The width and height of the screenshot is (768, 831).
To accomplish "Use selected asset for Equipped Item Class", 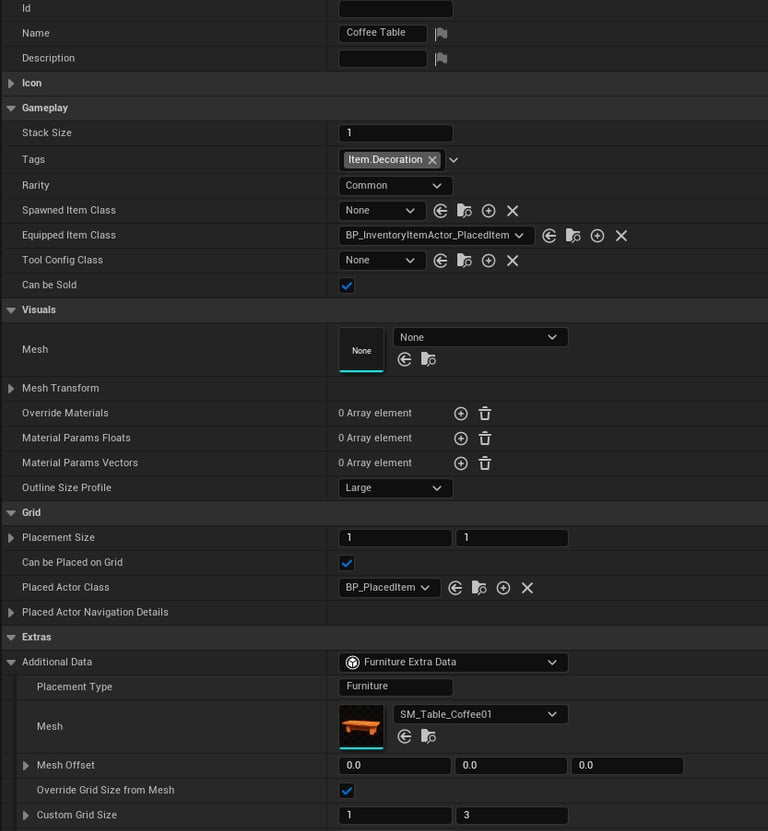I will click(549, 236).
